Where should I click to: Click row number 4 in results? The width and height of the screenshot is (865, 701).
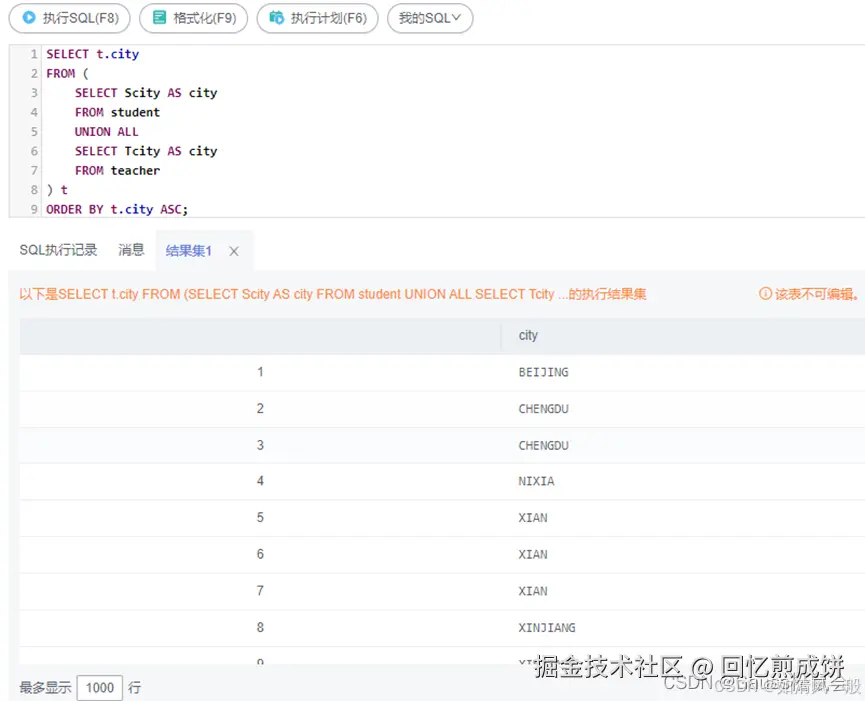coord(260,481)
